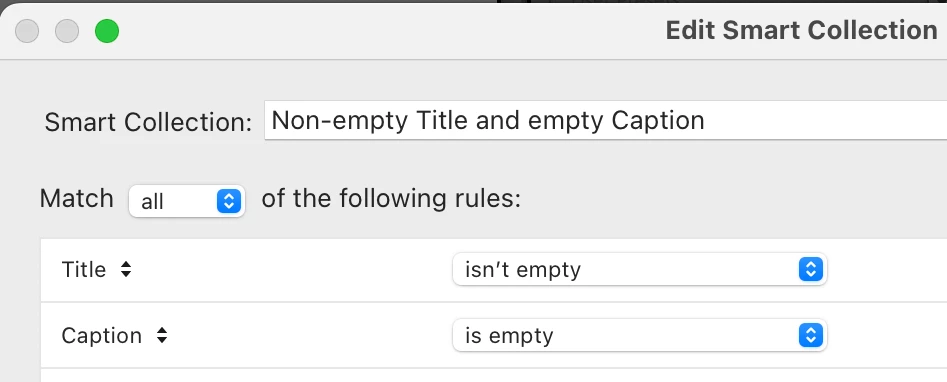This screenshot has width=947, height=382.
Task: Click the "Edit Smart Collection" window title
Action: coord(801,30)
